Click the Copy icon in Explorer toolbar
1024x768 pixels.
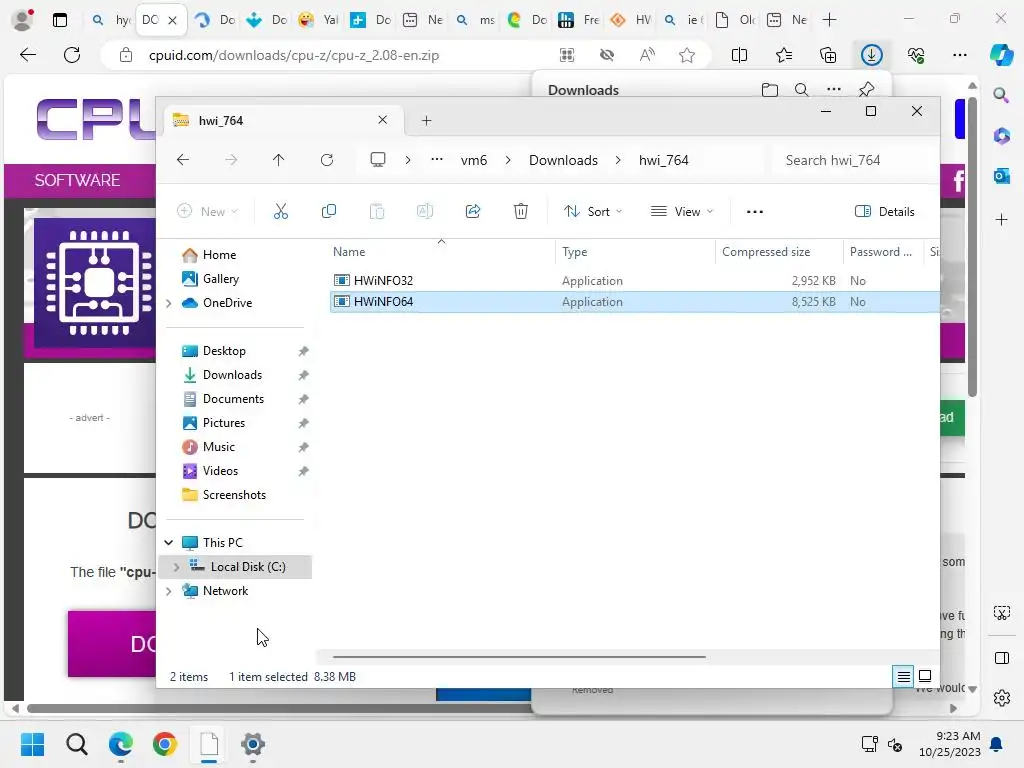click(328, 212)
